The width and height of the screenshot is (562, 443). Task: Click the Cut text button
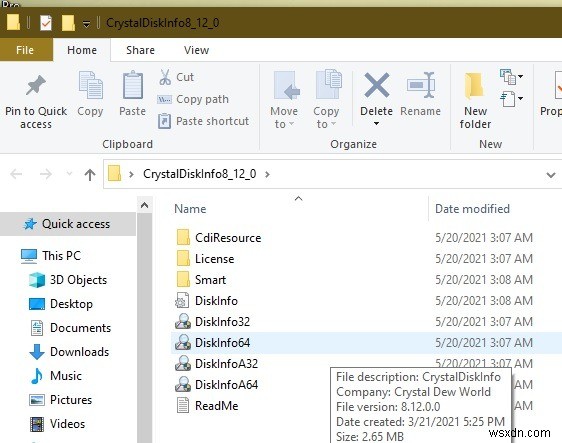(x=185, y=77)
